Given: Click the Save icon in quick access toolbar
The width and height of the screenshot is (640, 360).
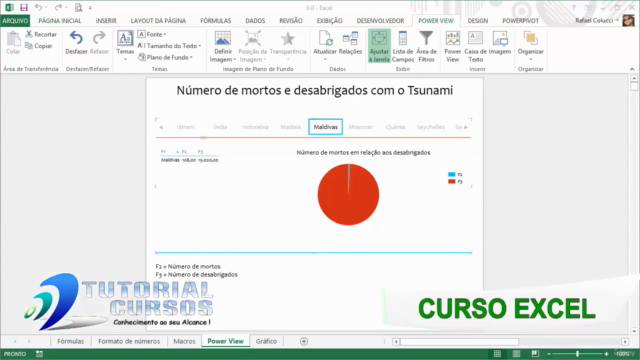Looking at the screenshot, I should coord(24,7).
